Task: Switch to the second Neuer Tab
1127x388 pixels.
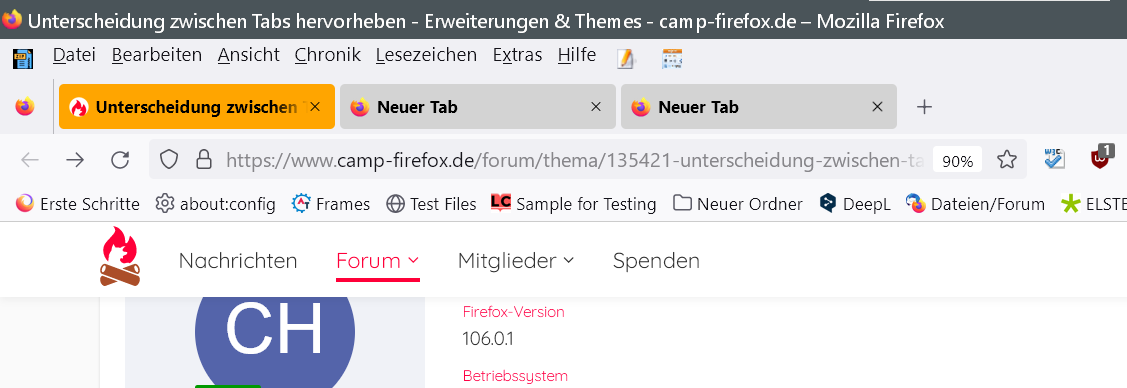Action: point(758,107)
